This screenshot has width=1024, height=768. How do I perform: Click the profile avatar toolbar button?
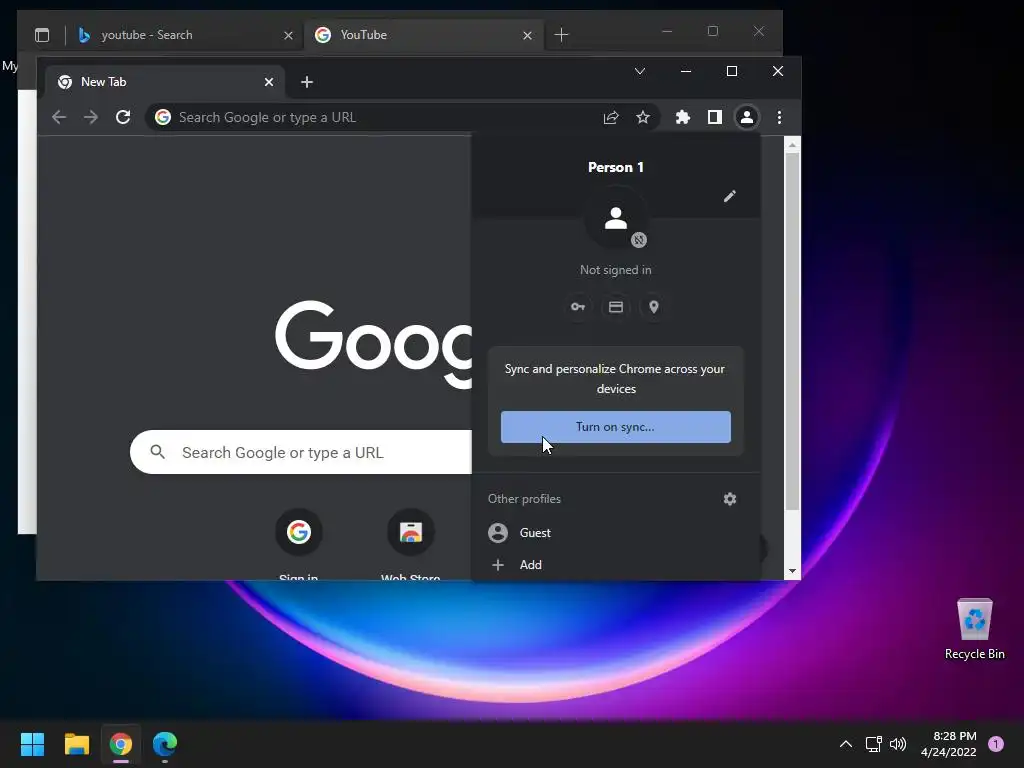pos(746,118)
